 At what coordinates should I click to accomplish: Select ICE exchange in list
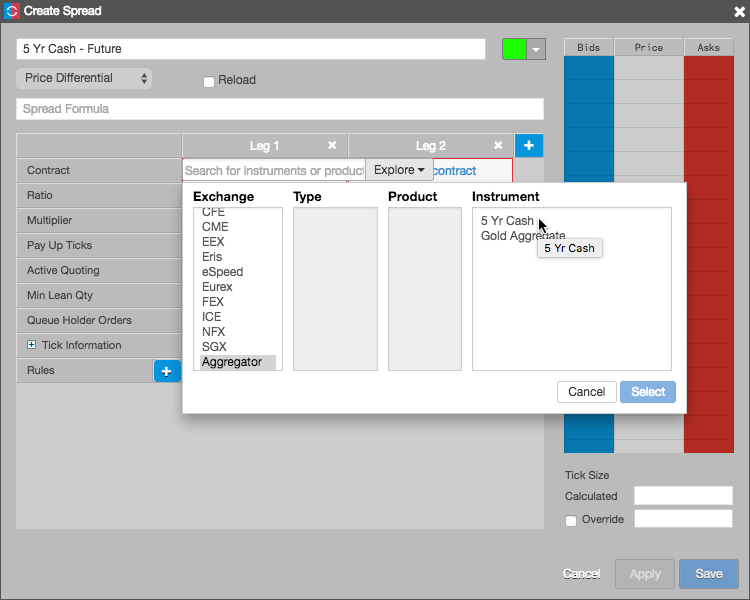[x=211, y=317]
